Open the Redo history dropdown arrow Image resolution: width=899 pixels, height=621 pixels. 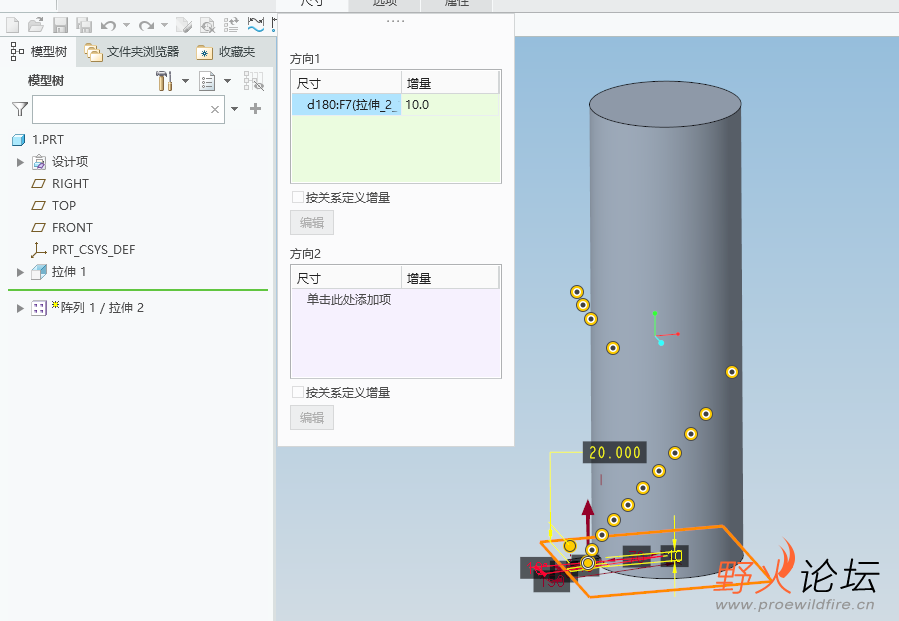click(x=165, y=25)
